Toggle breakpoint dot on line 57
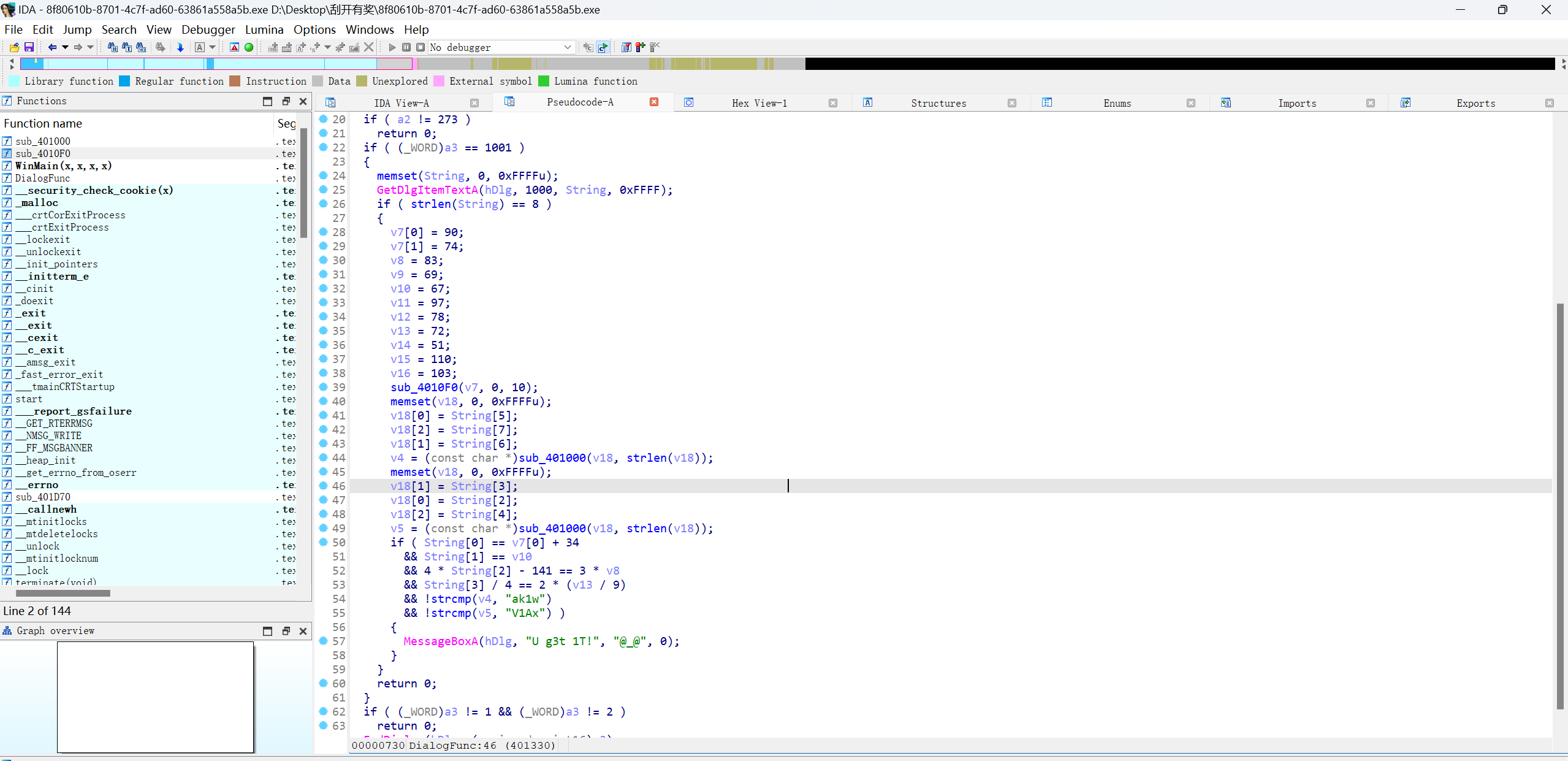Image resolution: width=1568 pixels, height=761 pixels. [x=324, y=641]
